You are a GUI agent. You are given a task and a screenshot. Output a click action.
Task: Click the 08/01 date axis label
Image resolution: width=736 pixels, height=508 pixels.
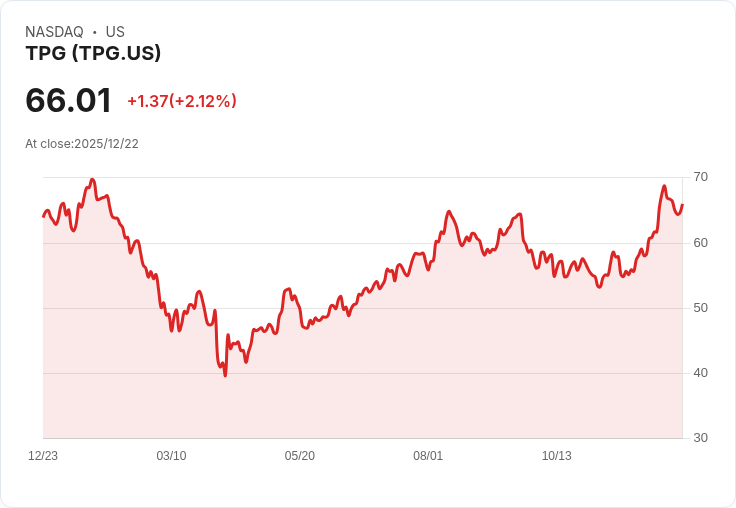(x=428, y=456)
